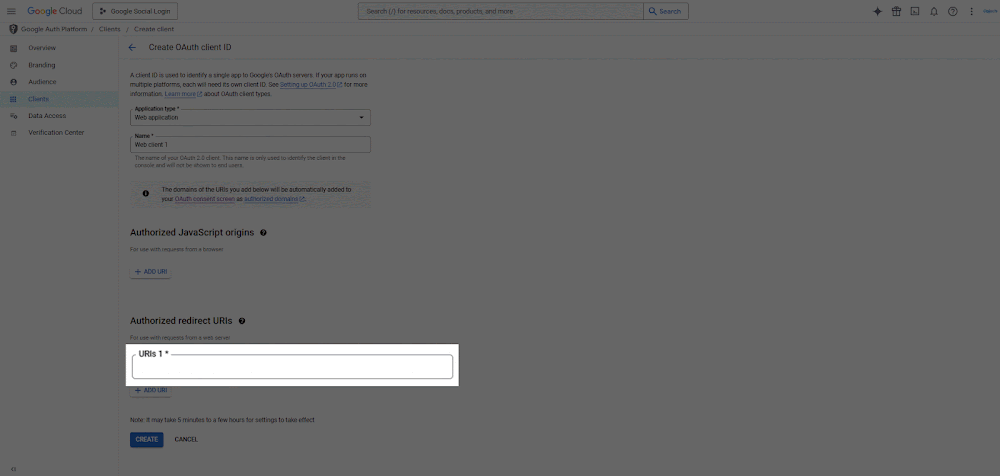
Task: Show help for Authorized JavaScript origins
Action: [264, 232]
